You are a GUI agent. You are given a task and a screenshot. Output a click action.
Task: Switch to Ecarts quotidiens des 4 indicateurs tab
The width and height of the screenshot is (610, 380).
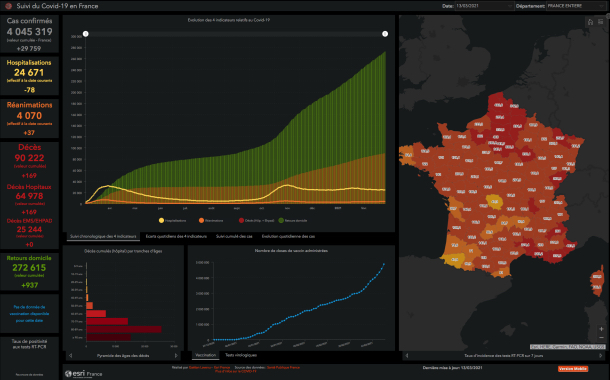(x=176, y=236)
